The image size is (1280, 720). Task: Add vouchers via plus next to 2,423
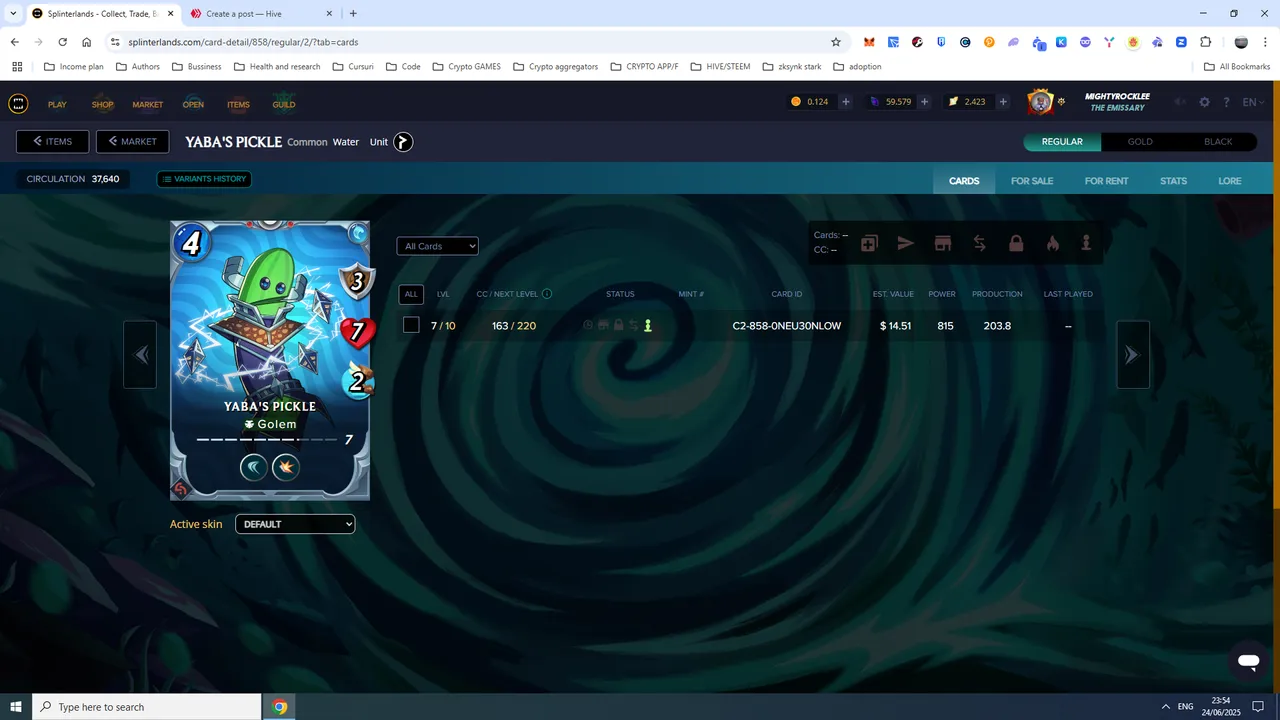1003,102
